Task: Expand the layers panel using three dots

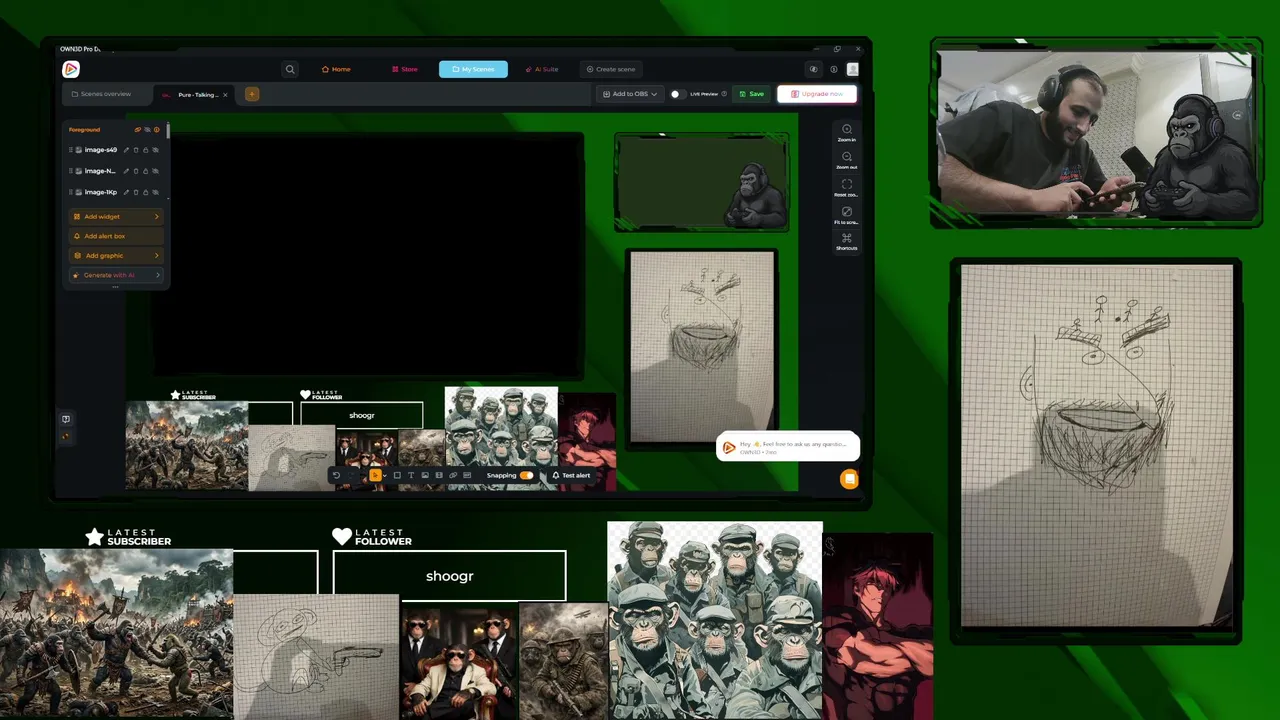Action: point(115,287)
